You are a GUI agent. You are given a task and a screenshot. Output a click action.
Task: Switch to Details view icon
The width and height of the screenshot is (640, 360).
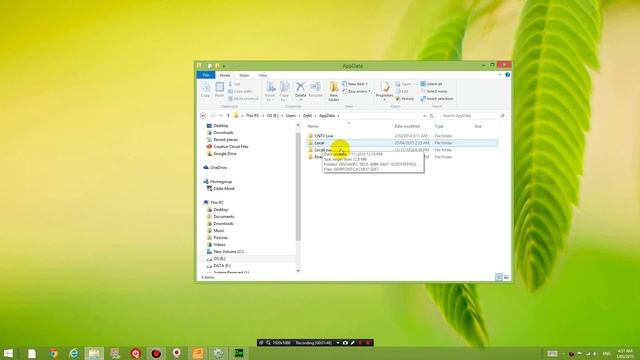click(499, 277)
